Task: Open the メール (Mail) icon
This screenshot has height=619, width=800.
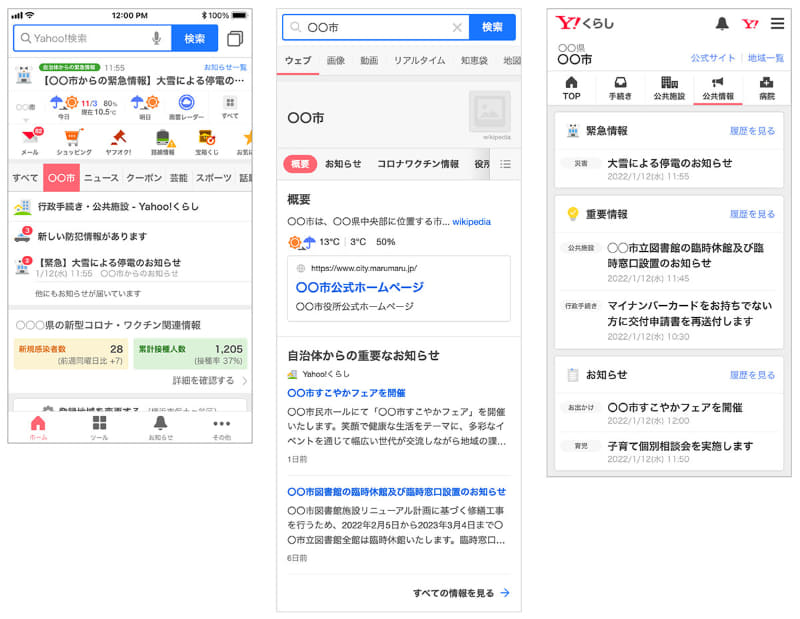Action: point(29,137)
